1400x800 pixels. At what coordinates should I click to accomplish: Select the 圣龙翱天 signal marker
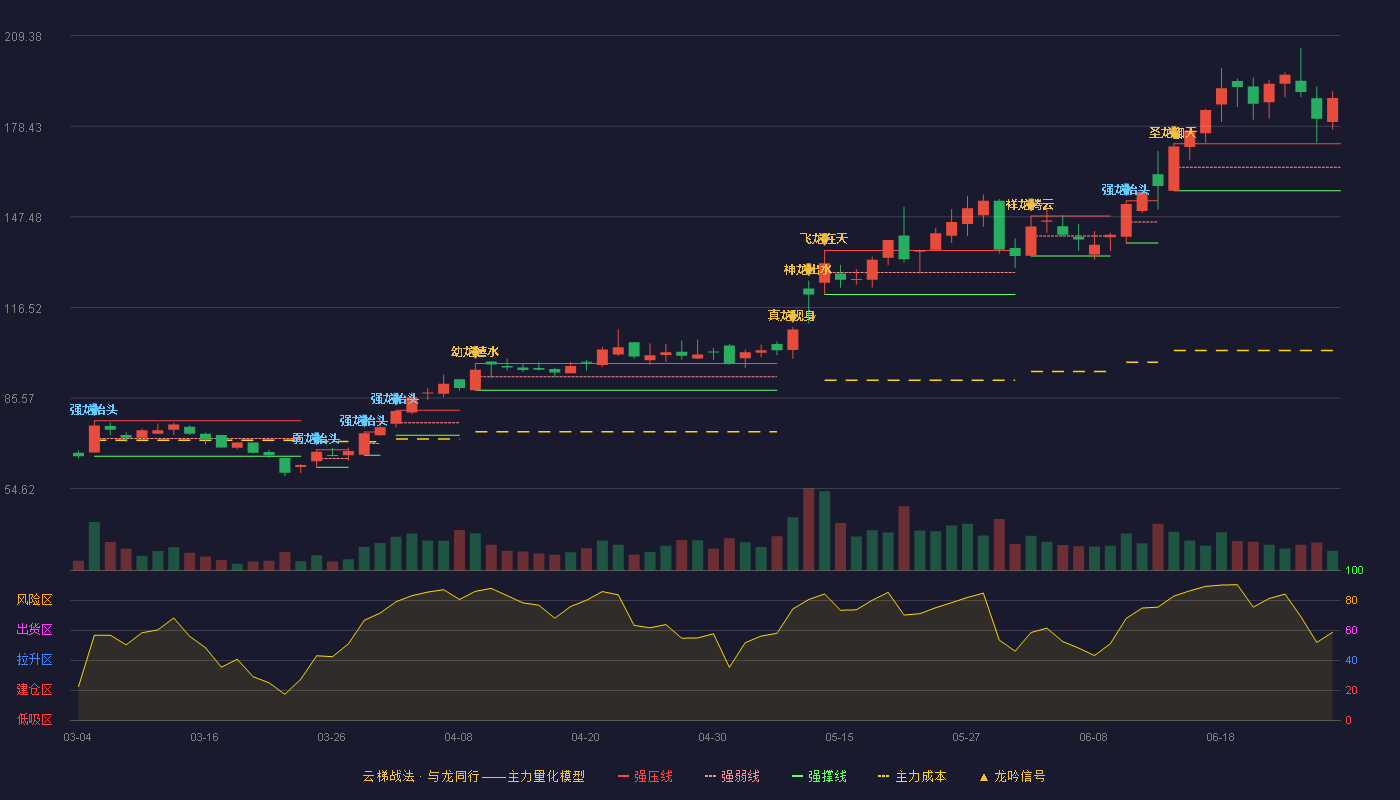1173,132
